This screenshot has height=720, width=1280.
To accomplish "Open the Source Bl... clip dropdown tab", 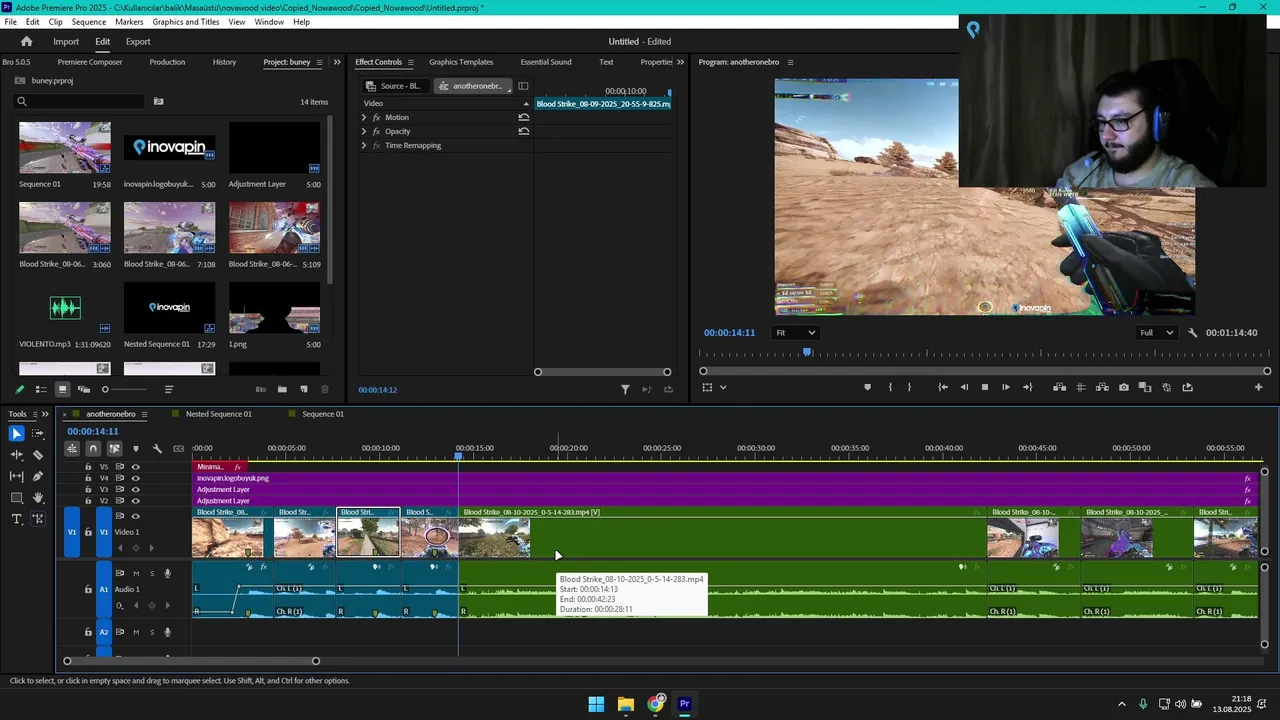I will click(x=396, y=86).
